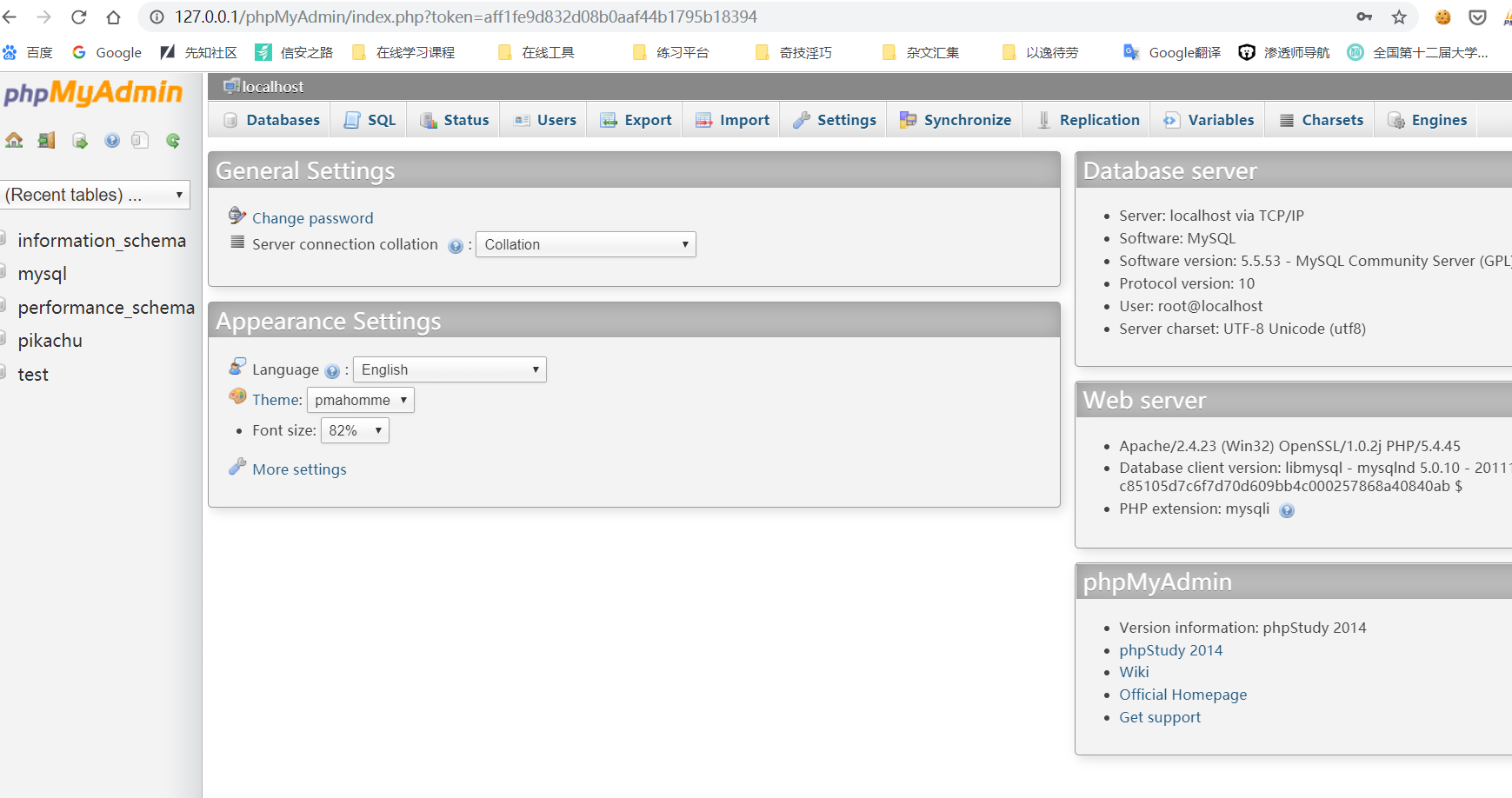
Task: Go back with the browser back arrow
Action: pos(10,17)
